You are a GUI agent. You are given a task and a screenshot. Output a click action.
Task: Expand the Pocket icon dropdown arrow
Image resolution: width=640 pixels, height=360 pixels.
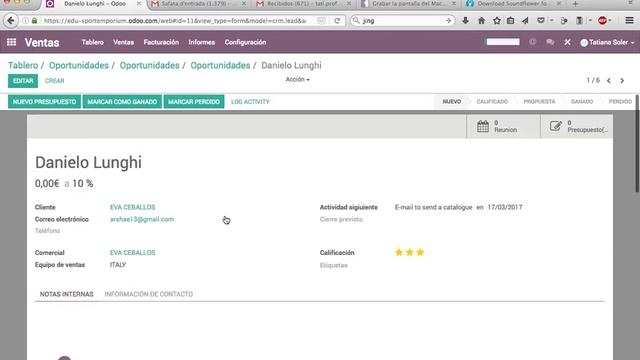tap(551, 20)
